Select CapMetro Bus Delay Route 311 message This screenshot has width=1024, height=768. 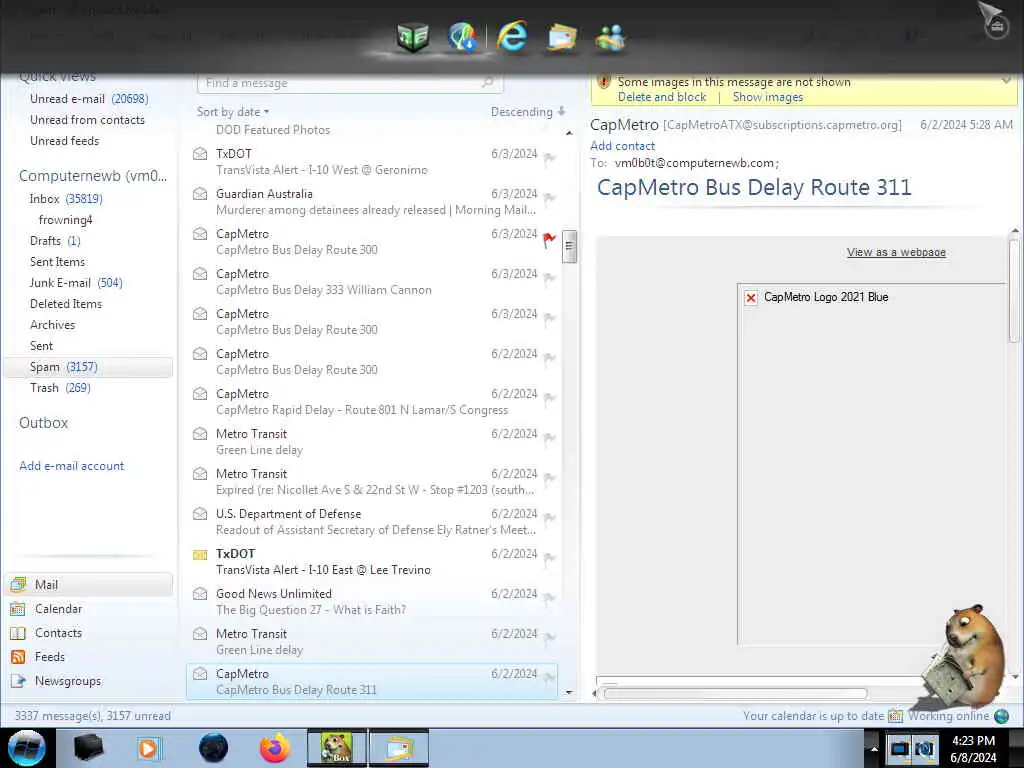[x=372, y=681]
